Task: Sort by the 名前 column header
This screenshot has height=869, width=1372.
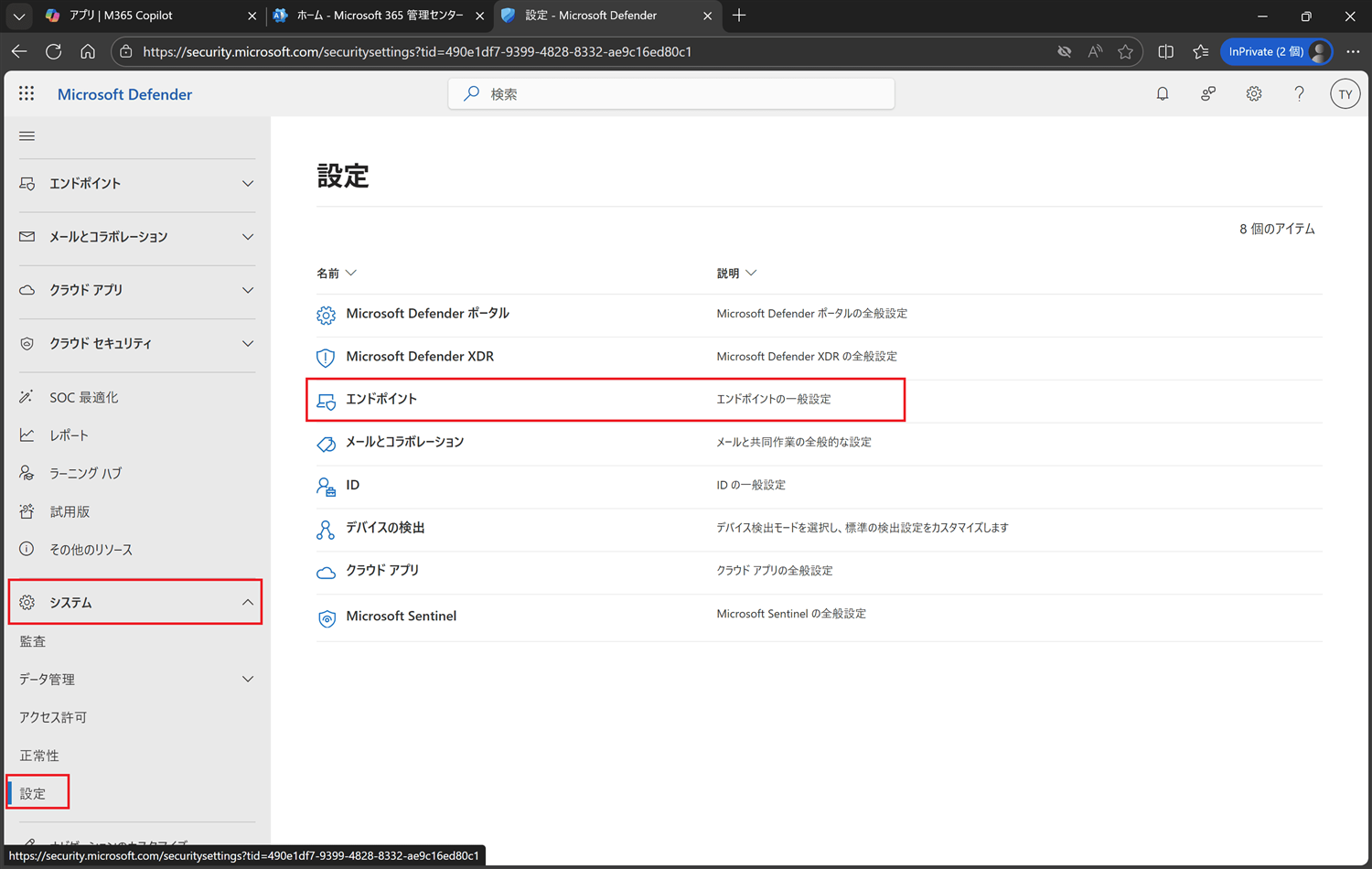Action: pos(337,273)
